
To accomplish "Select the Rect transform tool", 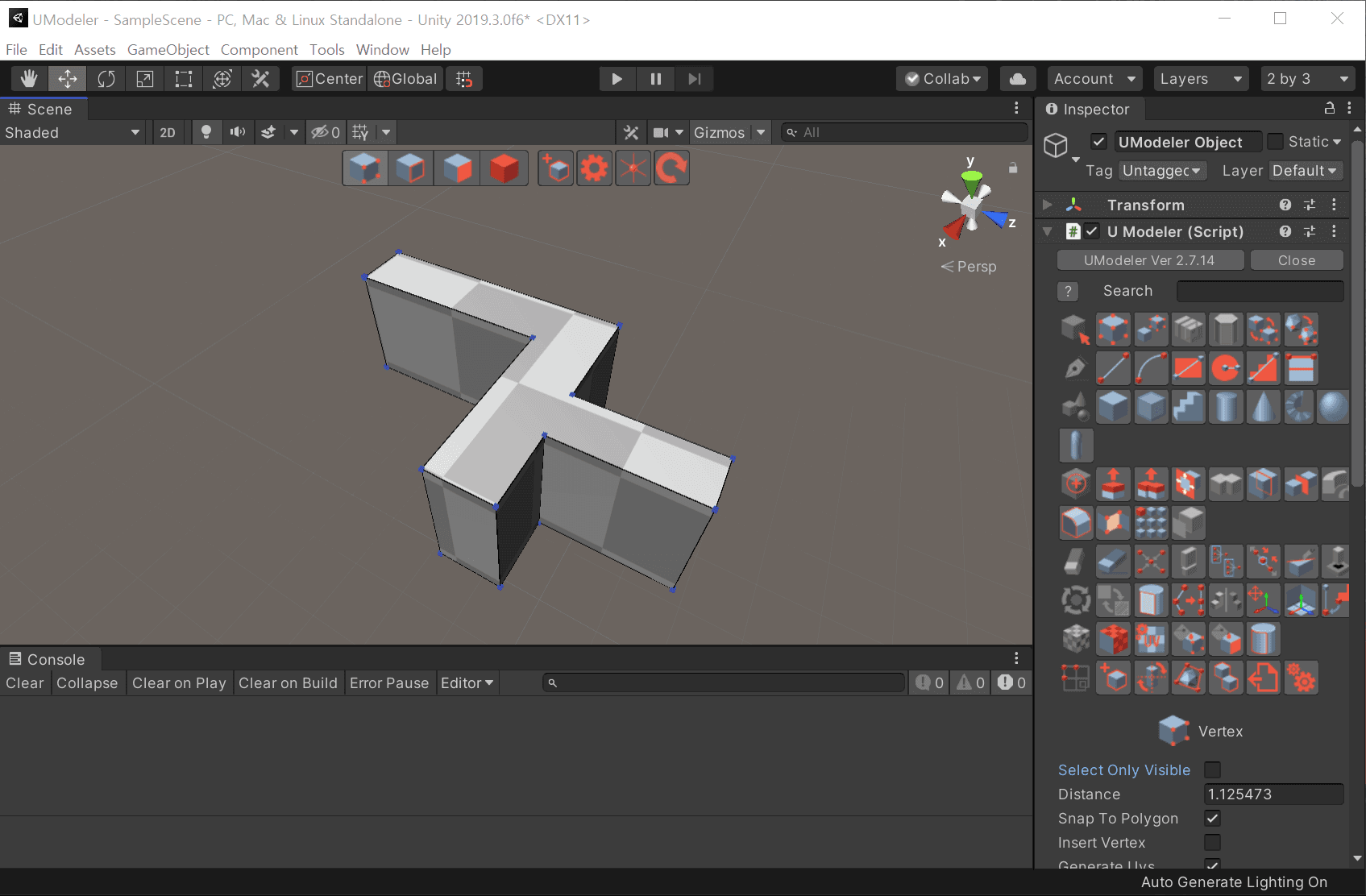I will pyautogui.click(x=184, y=79).
